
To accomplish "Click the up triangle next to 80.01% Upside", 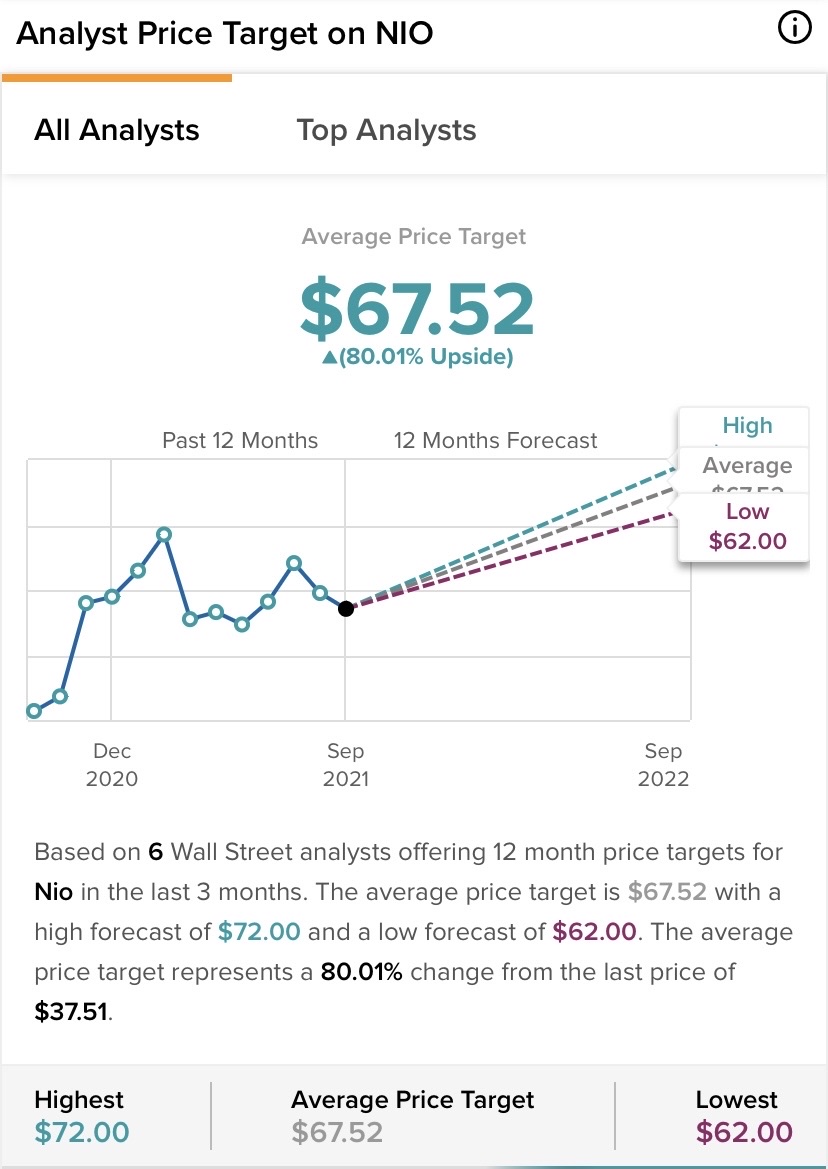I will (x=330, y=358).
